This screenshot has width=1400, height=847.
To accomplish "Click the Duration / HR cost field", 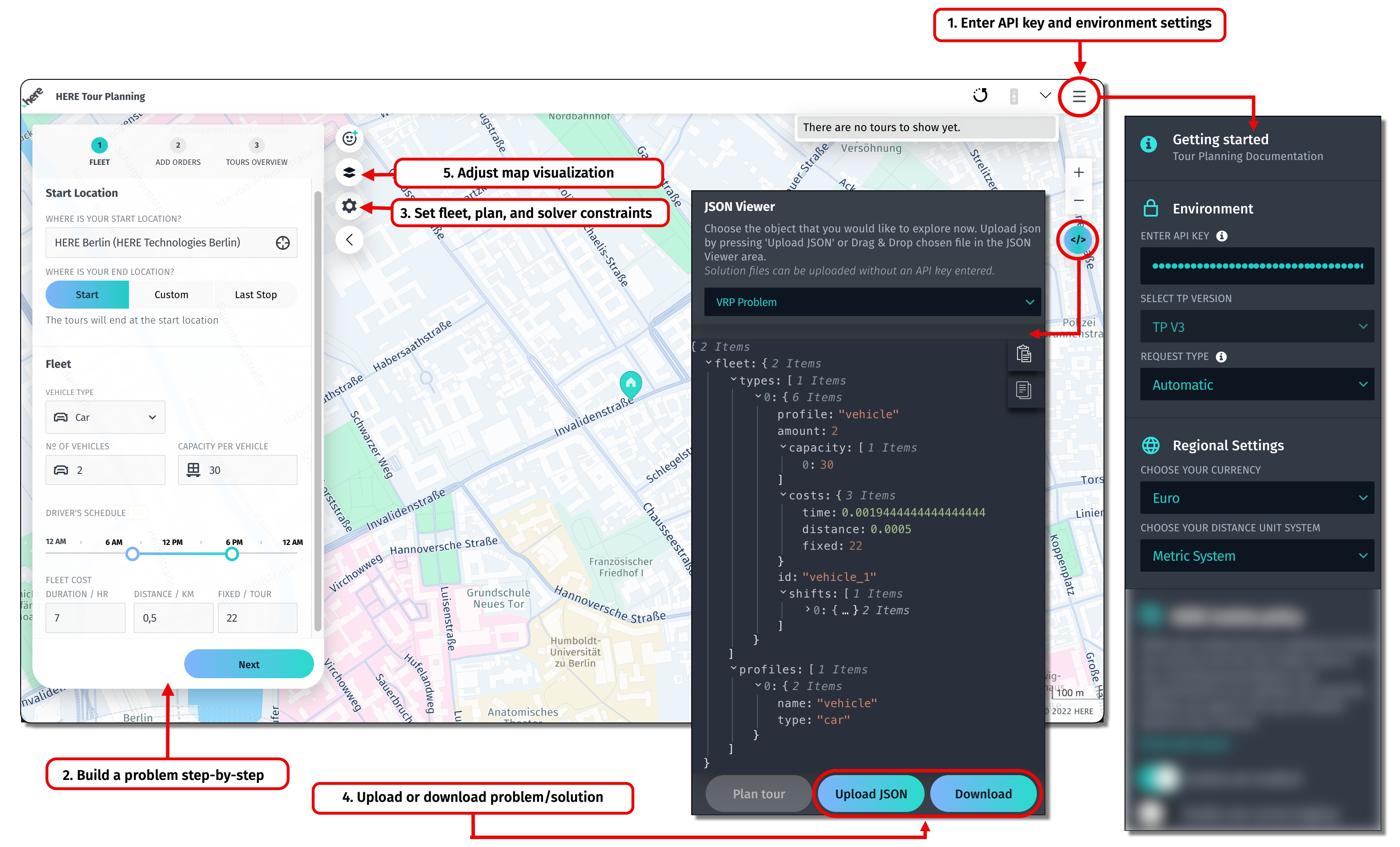I will (85, 618).
